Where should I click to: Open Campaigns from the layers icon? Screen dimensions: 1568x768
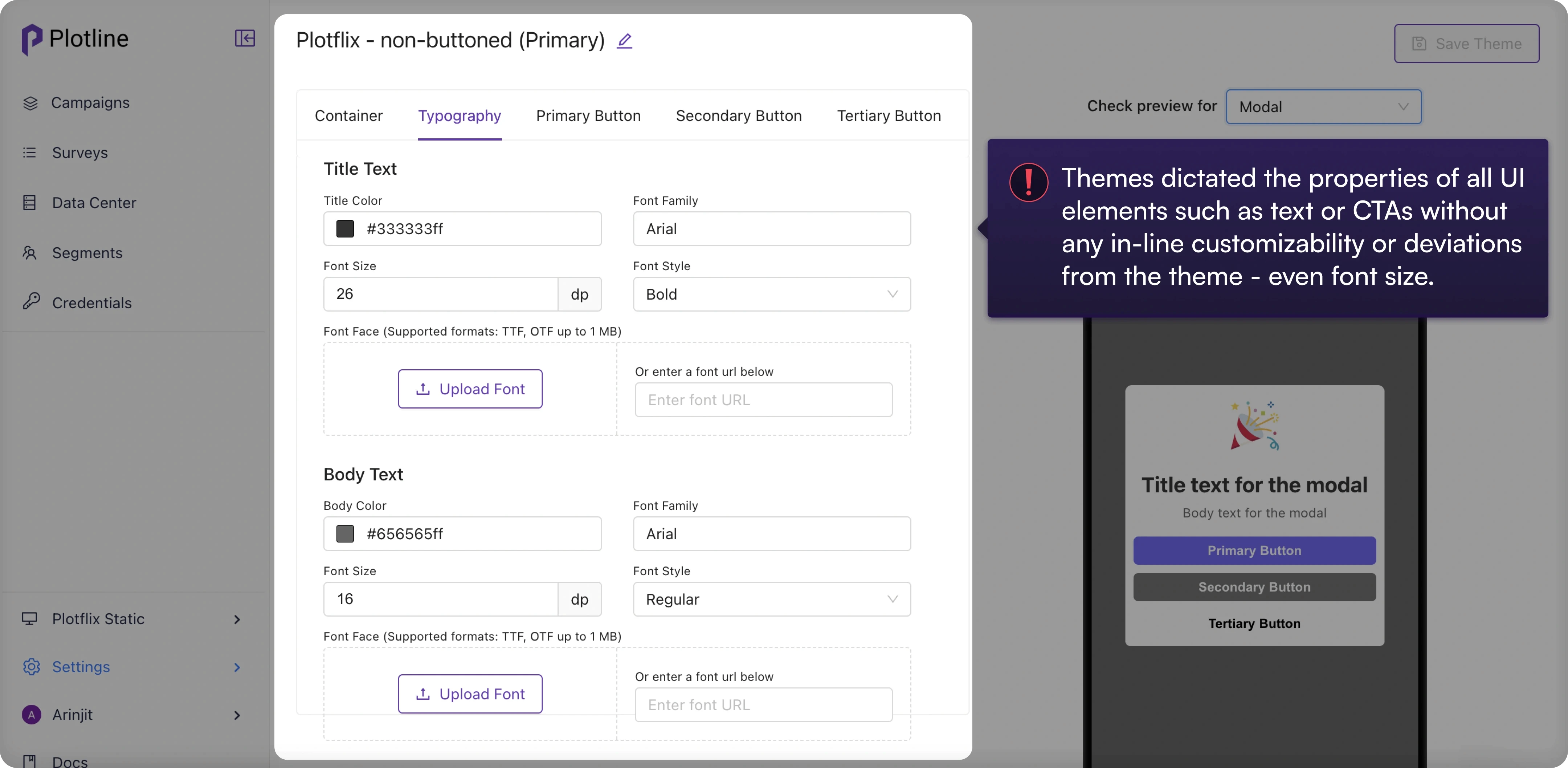tap(30, 103)
